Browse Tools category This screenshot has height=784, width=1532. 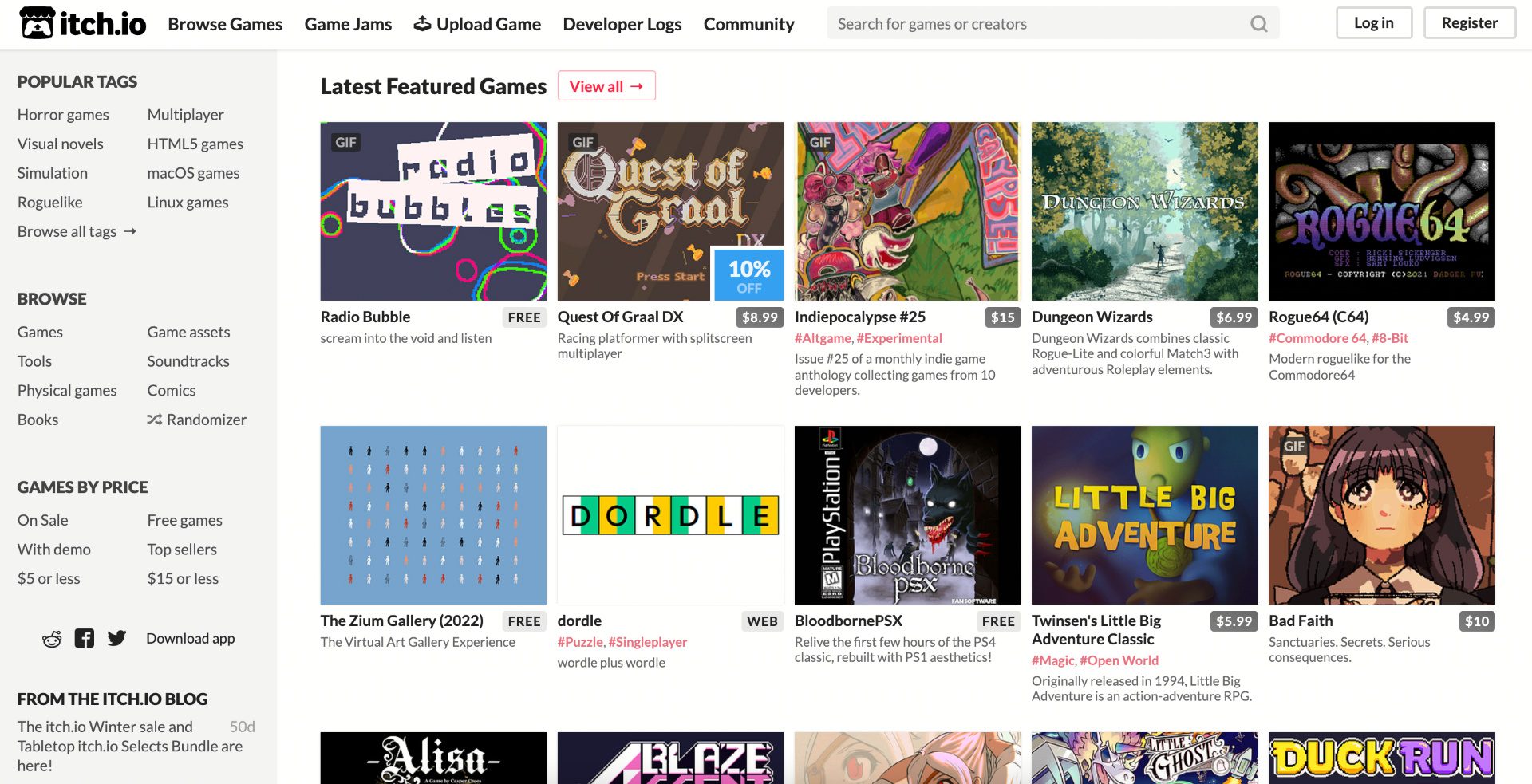pos(34,361)
